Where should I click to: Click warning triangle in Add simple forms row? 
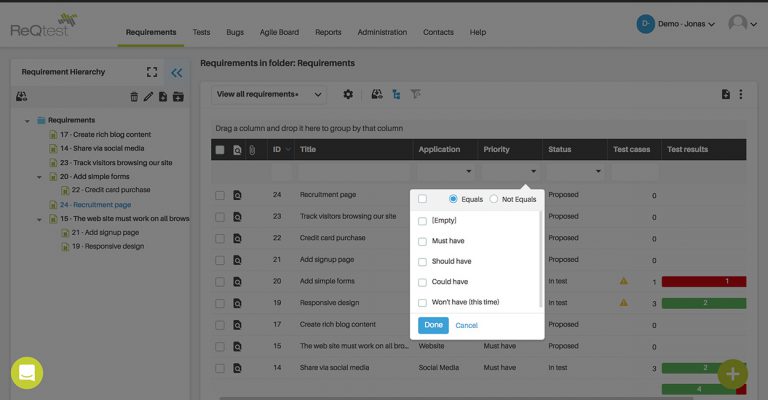[x=624, y=281]
